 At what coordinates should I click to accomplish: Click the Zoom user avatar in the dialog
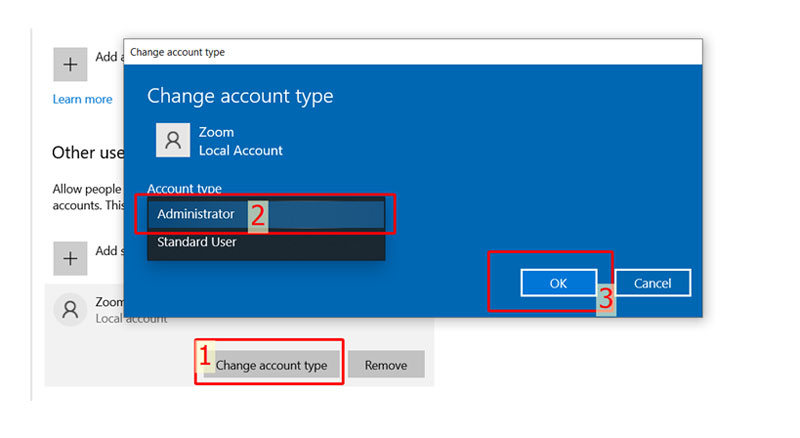173,141
